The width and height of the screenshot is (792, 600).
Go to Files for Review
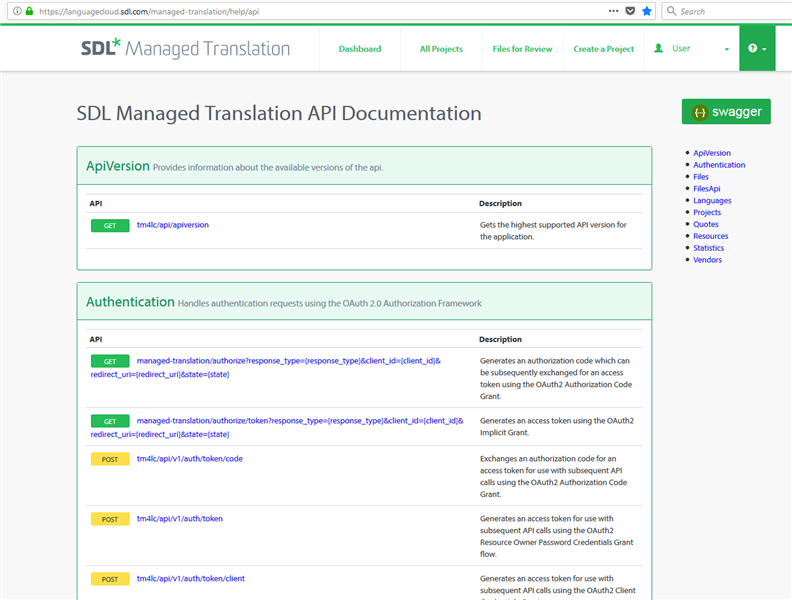pos(522,49)
